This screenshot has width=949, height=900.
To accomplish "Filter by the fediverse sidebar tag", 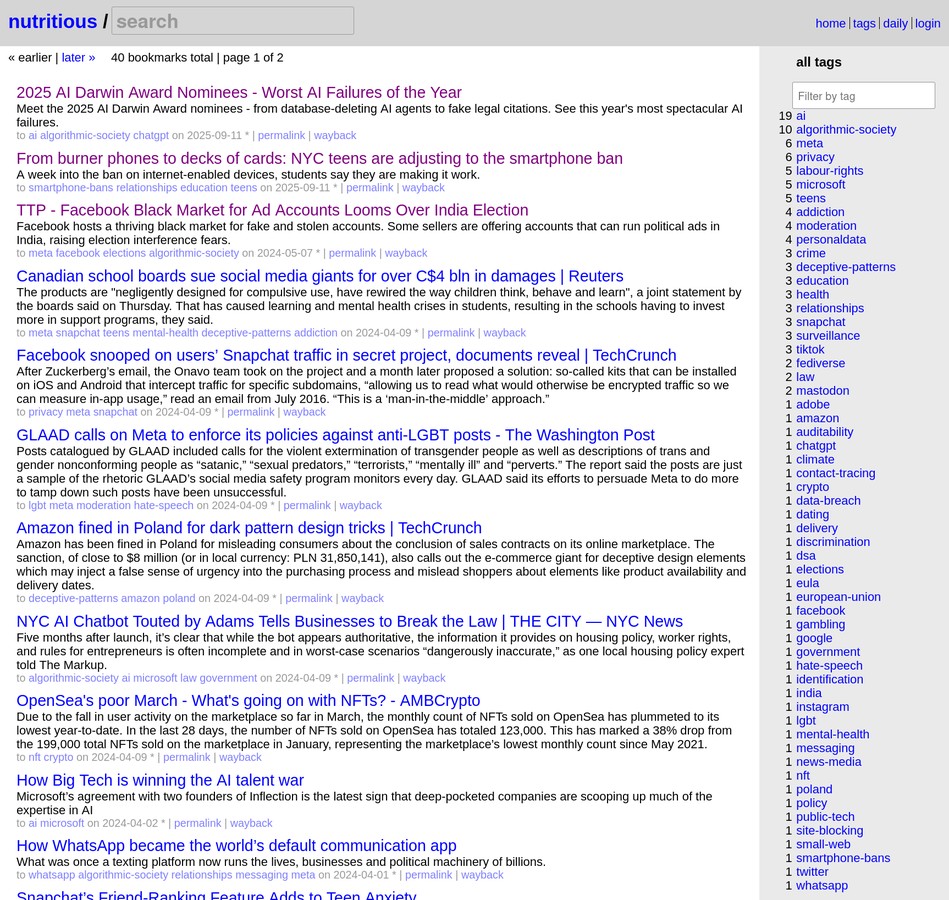I will click(820, 363).
